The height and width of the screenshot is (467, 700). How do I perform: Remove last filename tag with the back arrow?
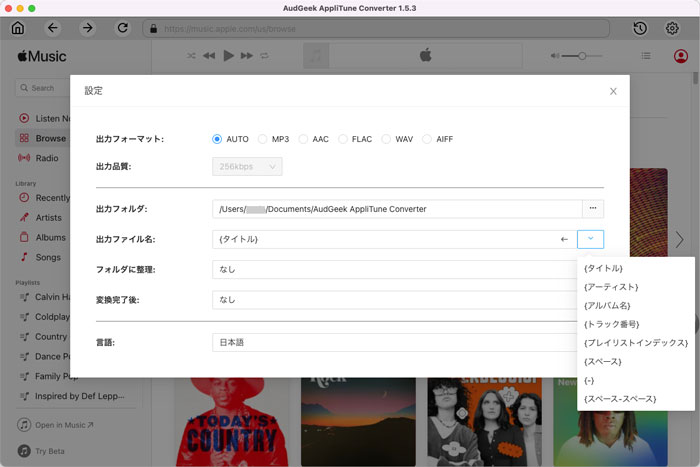click(564, 239)
